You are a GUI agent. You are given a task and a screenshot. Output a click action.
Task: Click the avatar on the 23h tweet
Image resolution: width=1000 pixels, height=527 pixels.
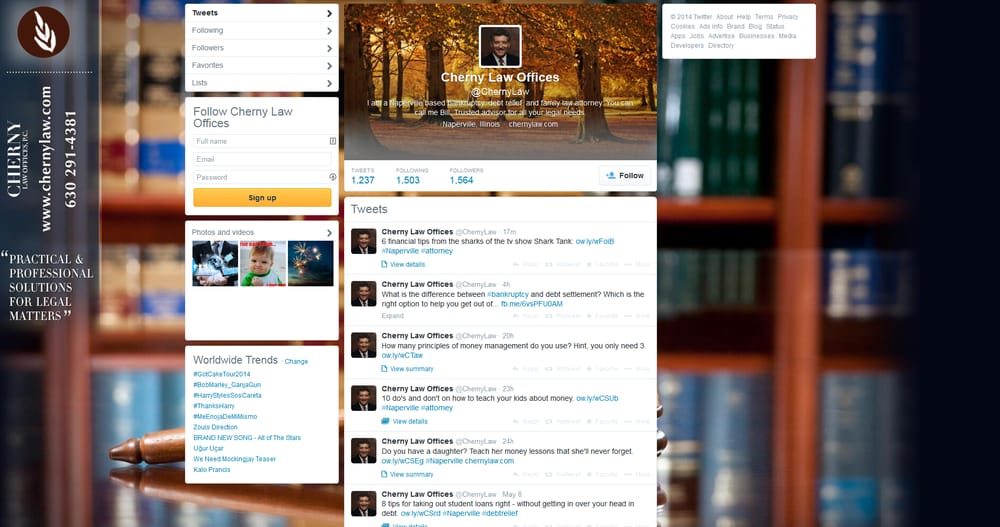pyautogui.click(x=364, y=398)
